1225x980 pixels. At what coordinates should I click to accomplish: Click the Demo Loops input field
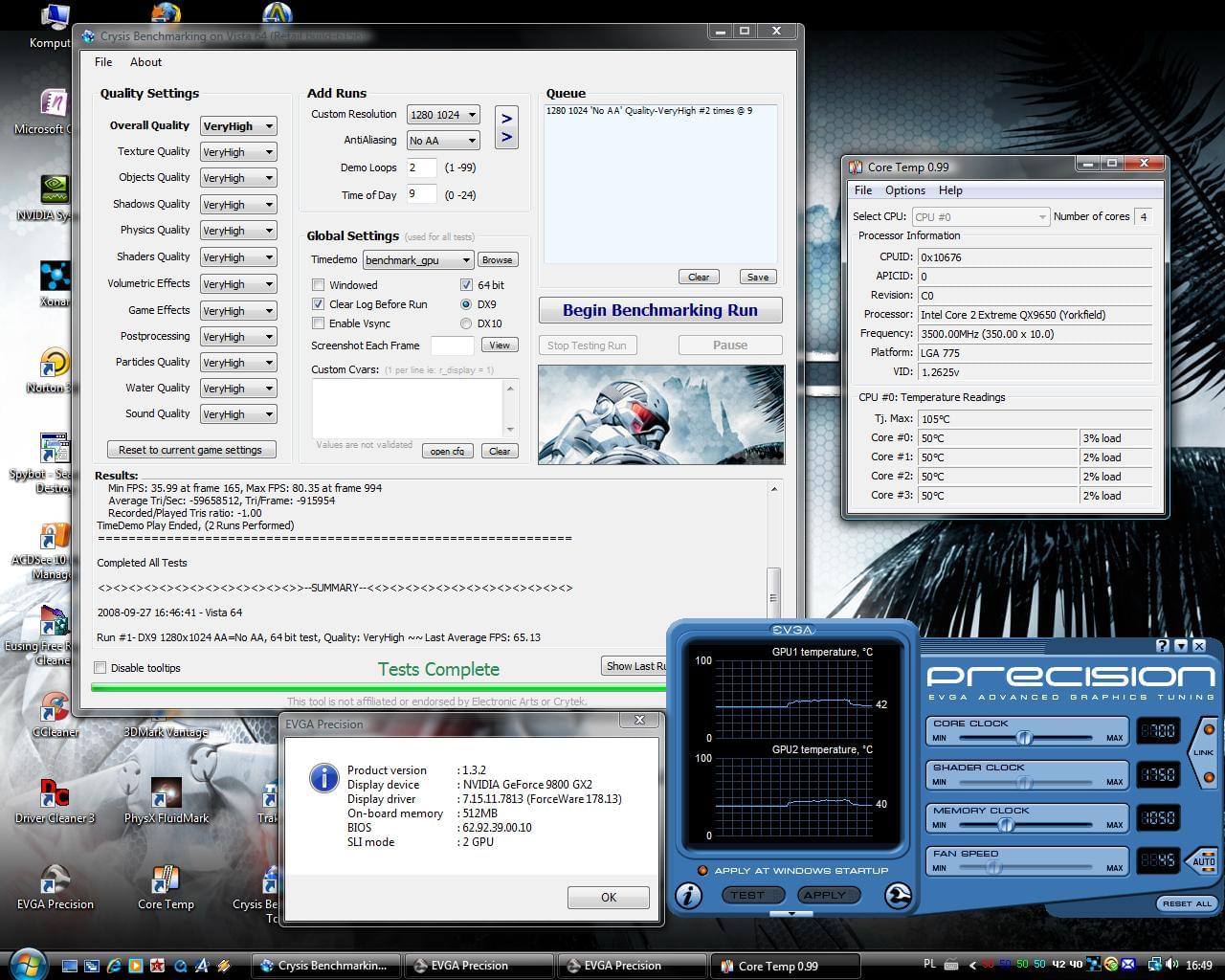pos(421,167)
